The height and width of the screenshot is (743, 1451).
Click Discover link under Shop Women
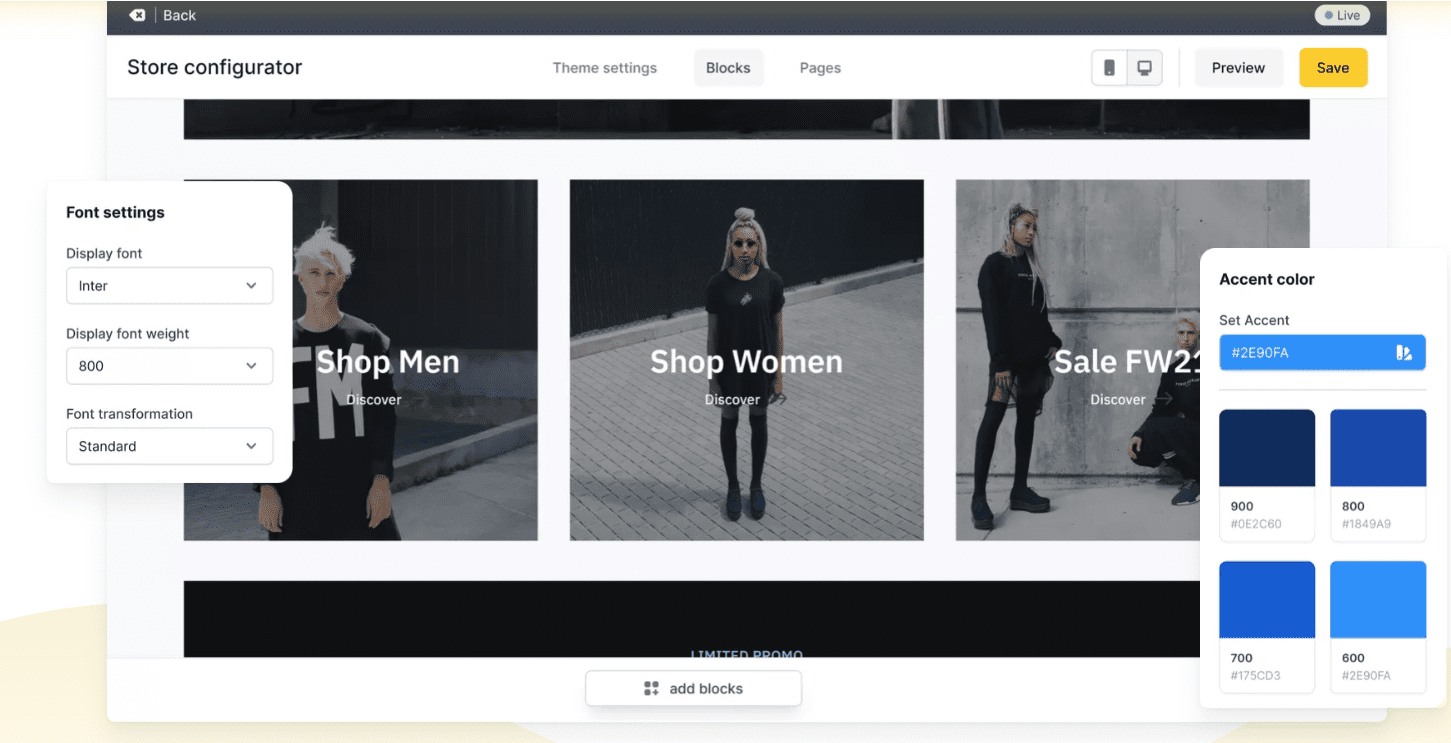click(x=745, y=400)
